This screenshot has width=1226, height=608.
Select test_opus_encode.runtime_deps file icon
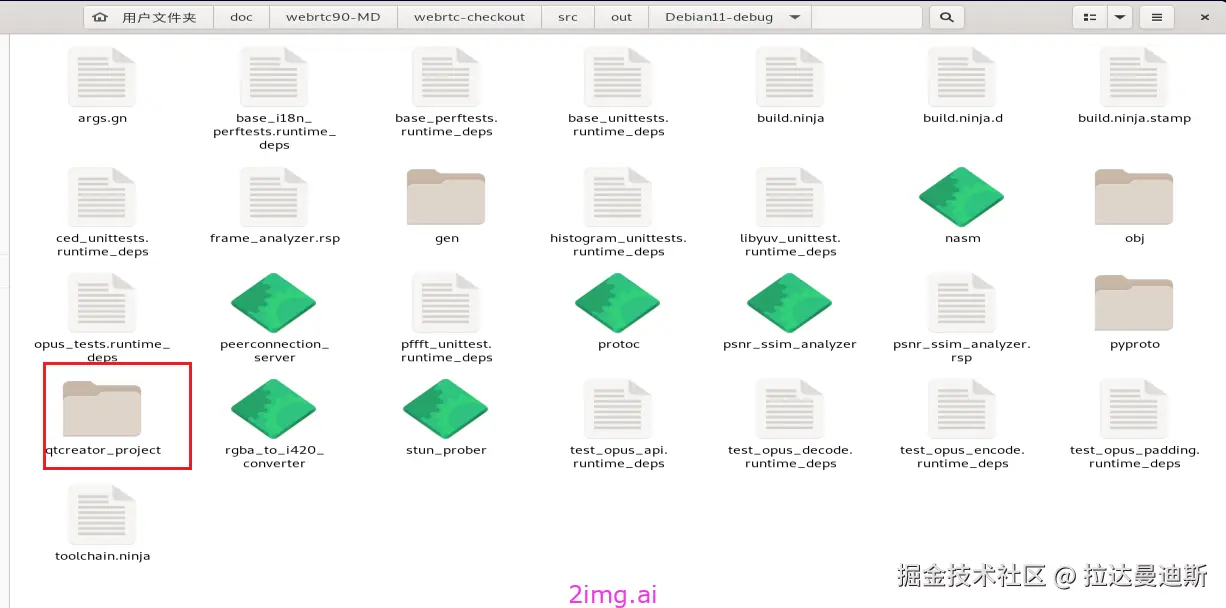pyautogui.click(x=962, y=410)
